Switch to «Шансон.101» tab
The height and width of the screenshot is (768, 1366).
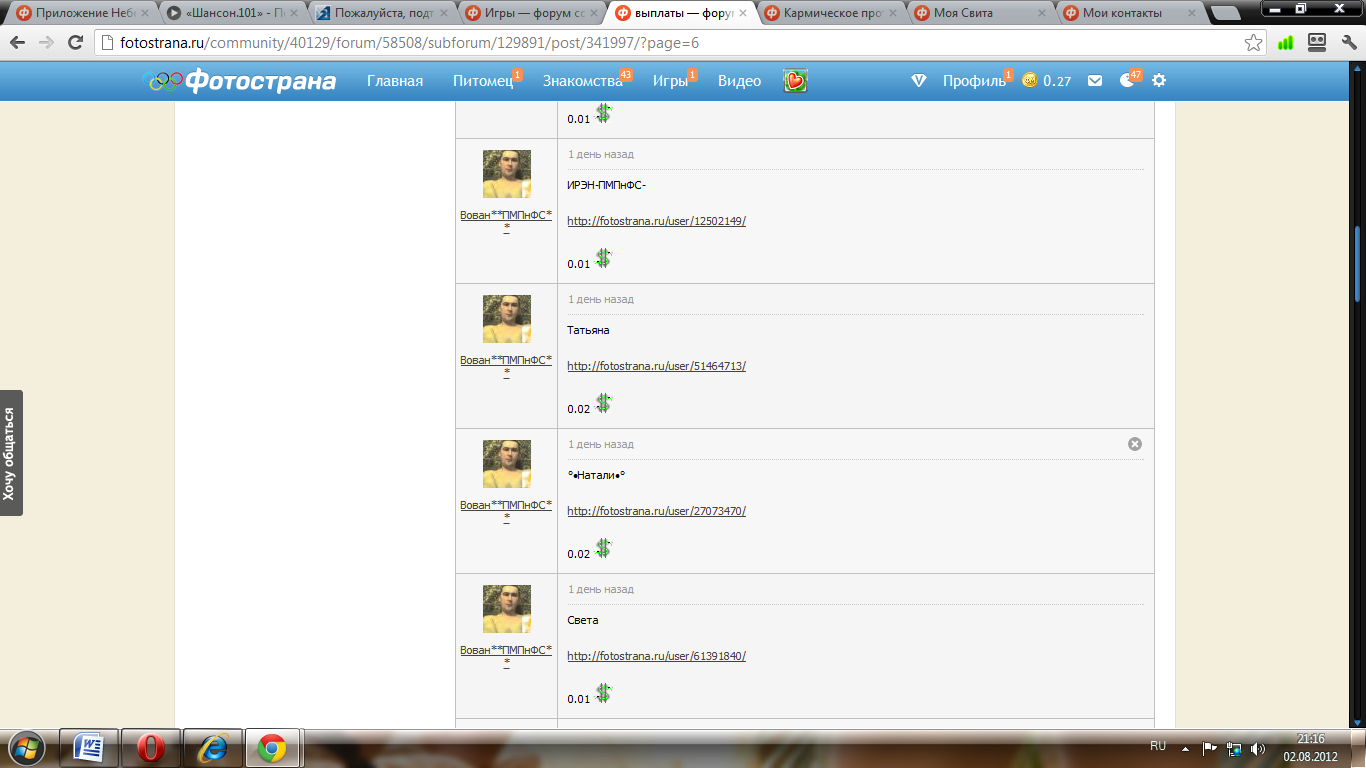(230, 13)
